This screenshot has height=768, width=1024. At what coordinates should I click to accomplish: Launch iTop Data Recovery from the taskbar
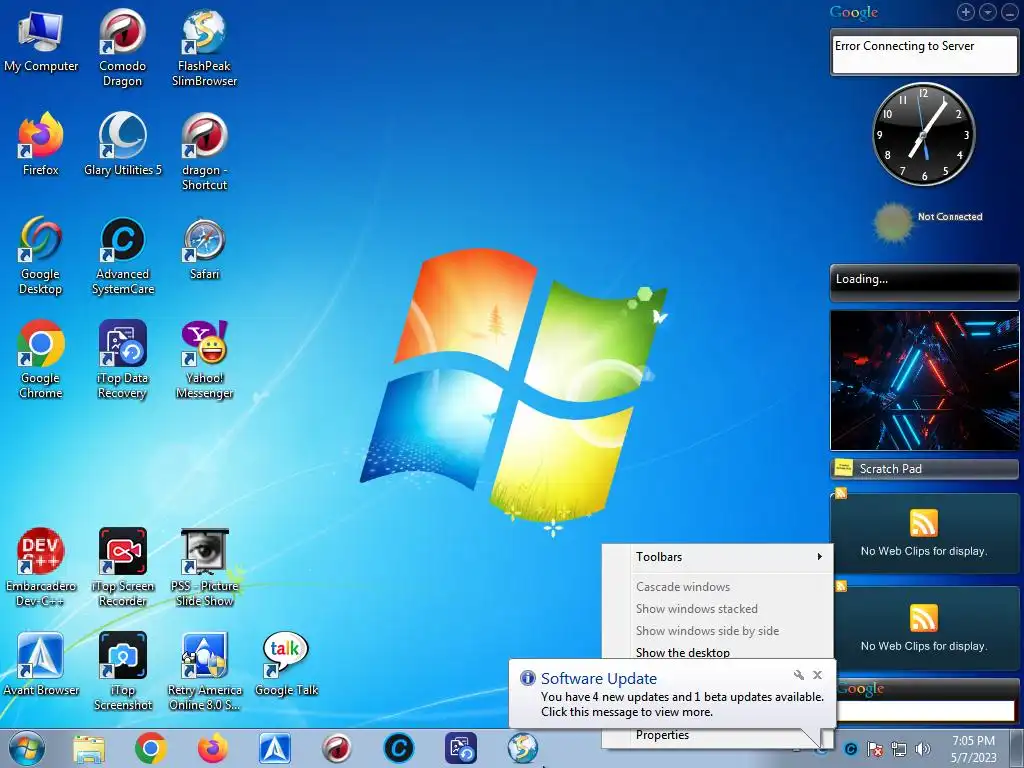pyautogui.click(x=461, y=749)
